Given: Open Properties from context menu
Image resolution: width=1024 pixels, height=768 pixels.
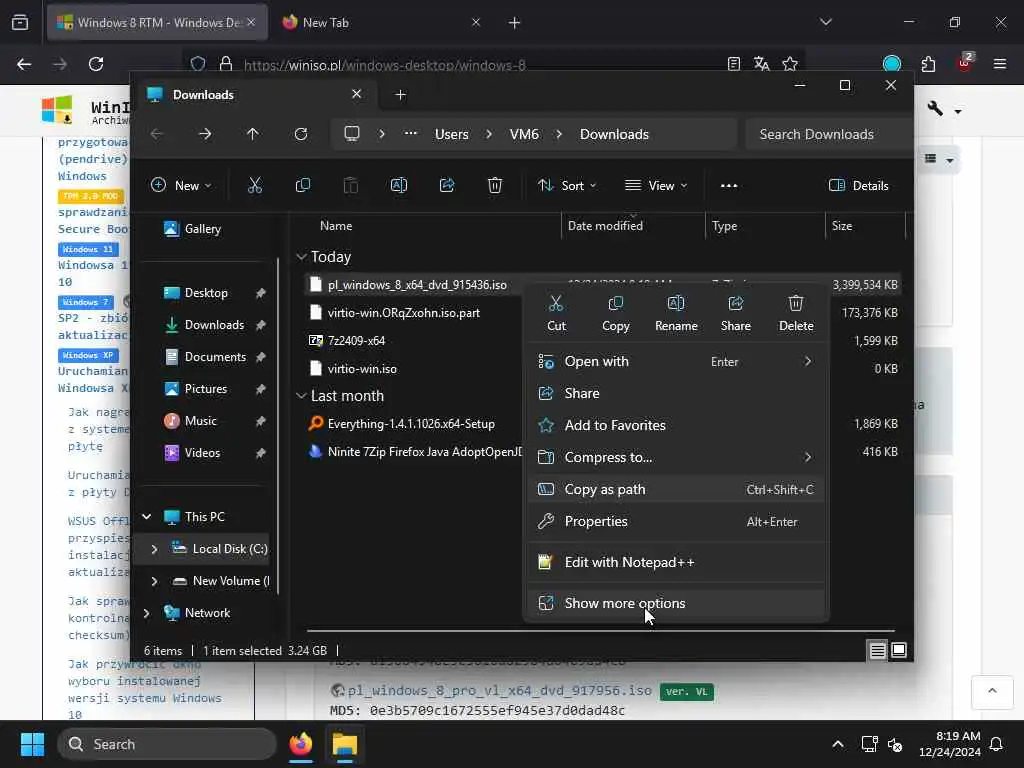Looking at the screenshot, I should pos(675,521).
